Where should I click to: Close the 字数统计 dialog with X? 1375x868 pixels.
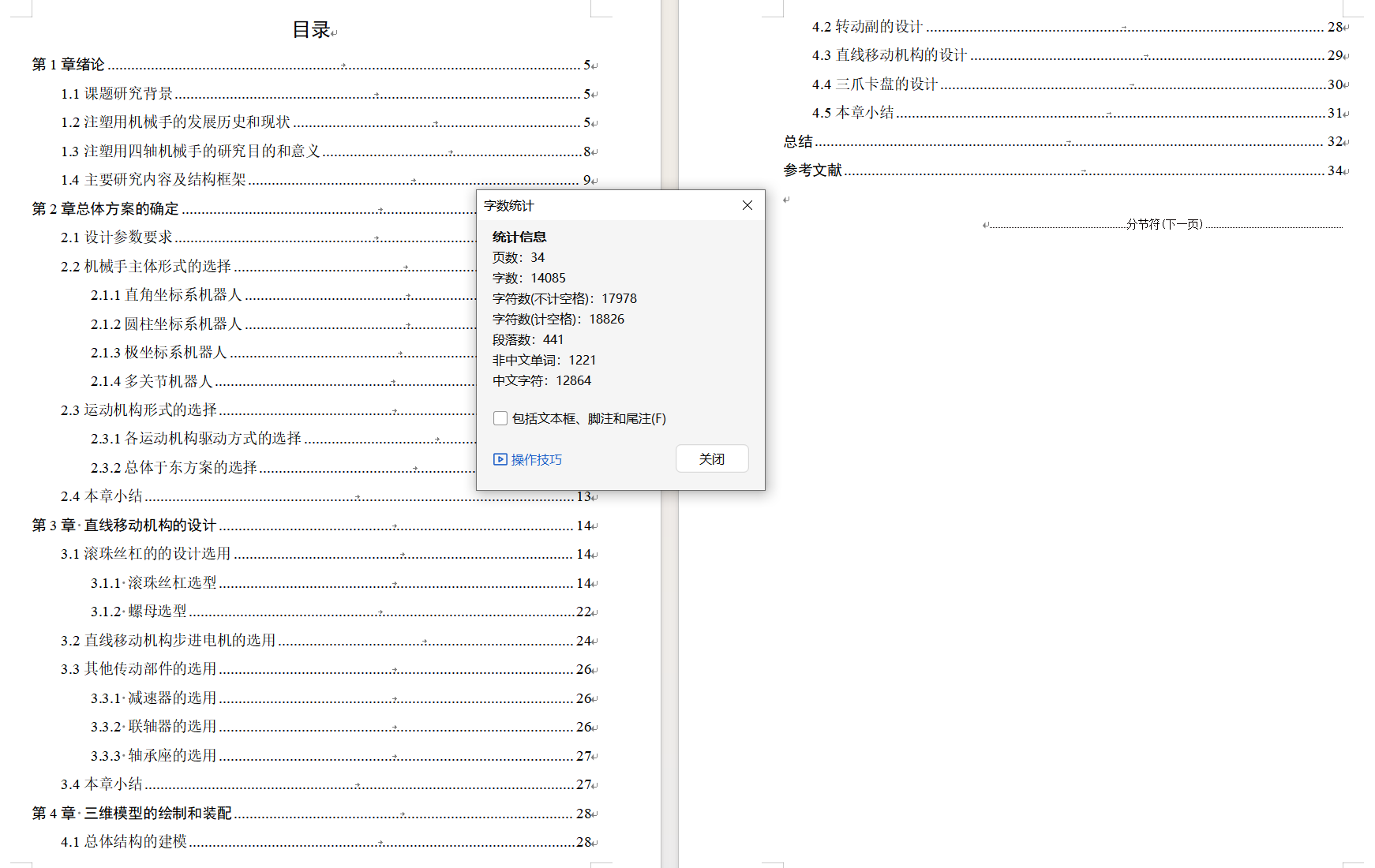pyautogui.click(x=747, y=205)
